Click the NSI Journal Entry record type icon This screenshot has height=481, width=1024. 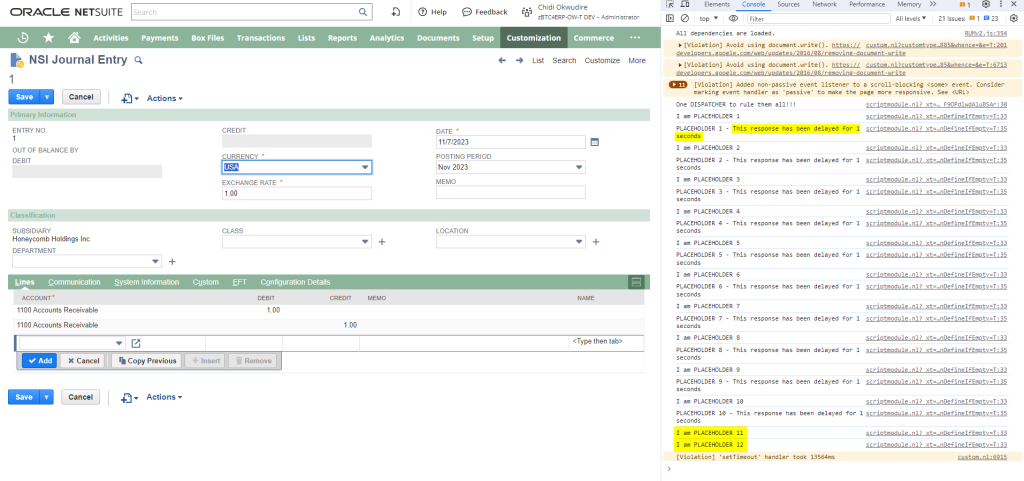click(17, 61)
